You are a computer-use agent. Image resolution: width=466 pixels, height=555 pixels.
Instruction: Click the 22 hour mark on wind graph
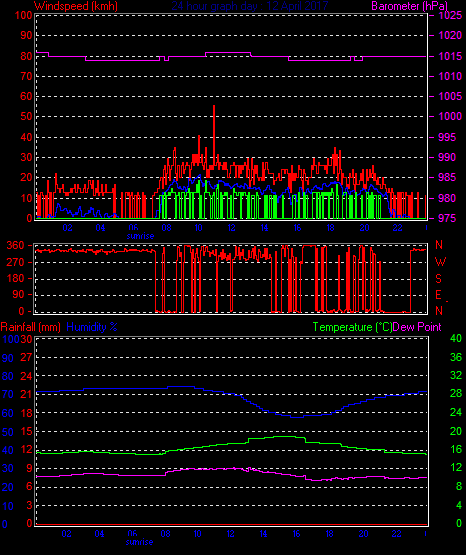[397, 228]
